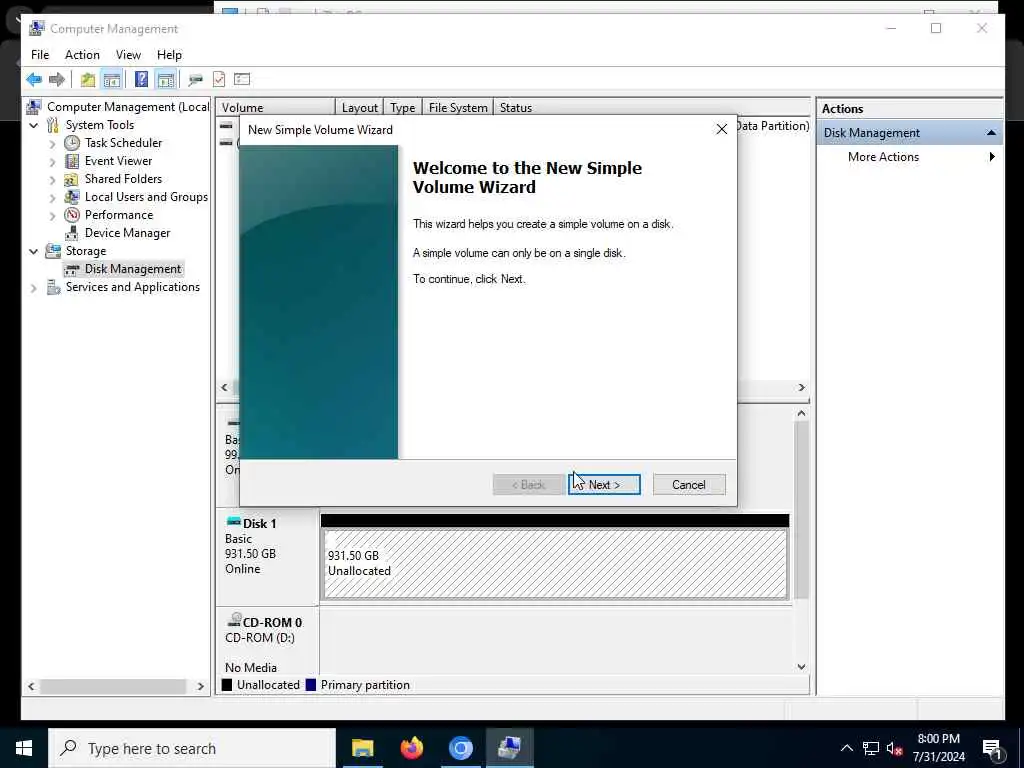The height and width of the screenshot is (768, 1024).
Task: Select Local Users and Groups node
Action: [146, 197]
